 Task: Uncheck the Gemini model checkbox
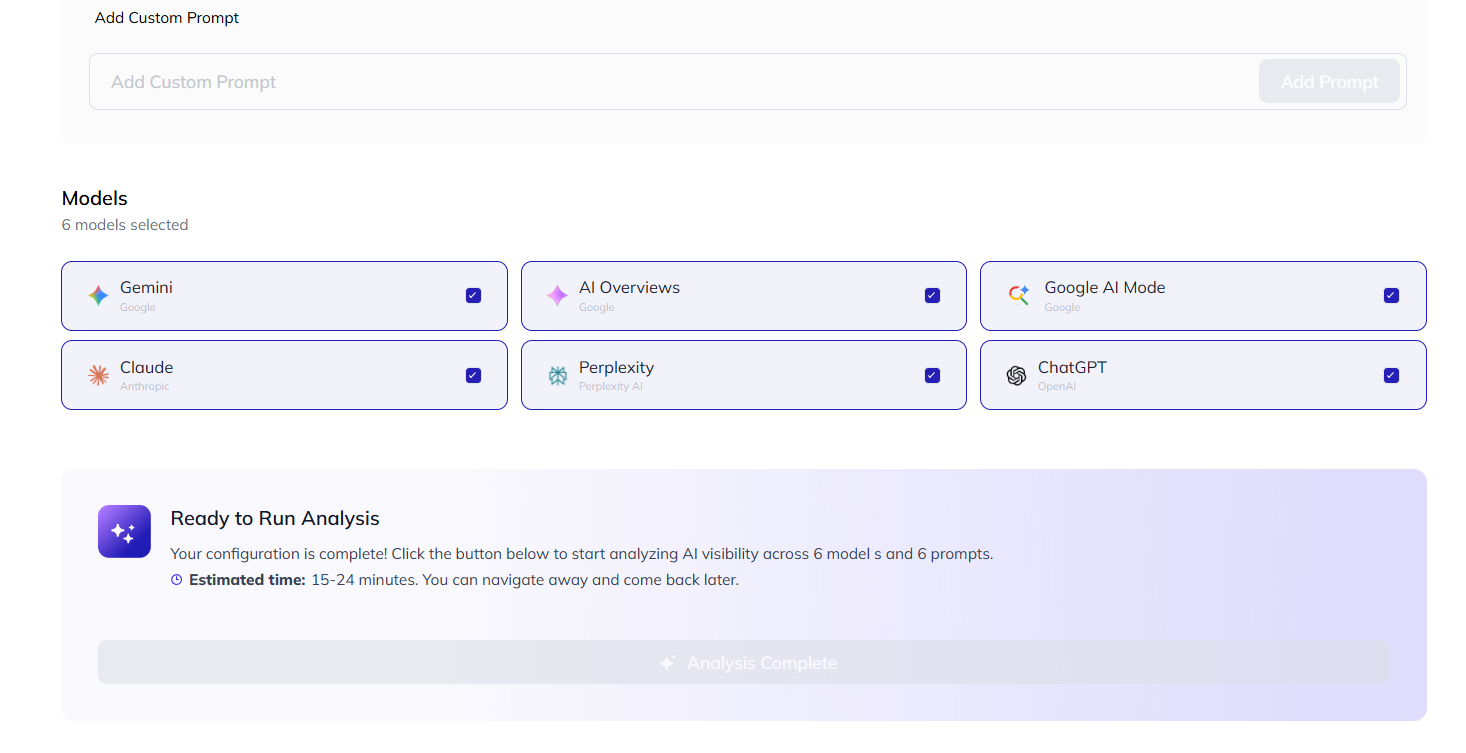tap(473, 295)
